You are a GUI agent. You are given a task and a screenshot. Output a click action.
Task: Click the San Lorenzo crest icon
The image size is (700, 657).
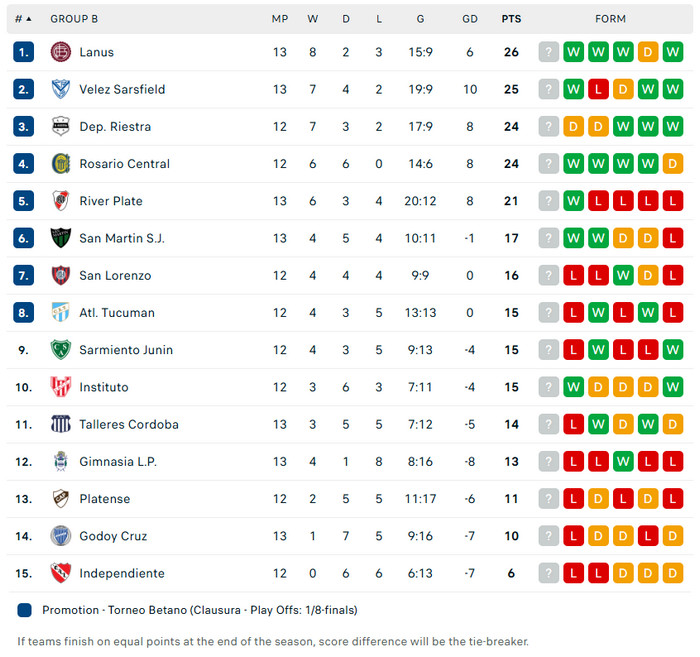click(x=61, y=275)
